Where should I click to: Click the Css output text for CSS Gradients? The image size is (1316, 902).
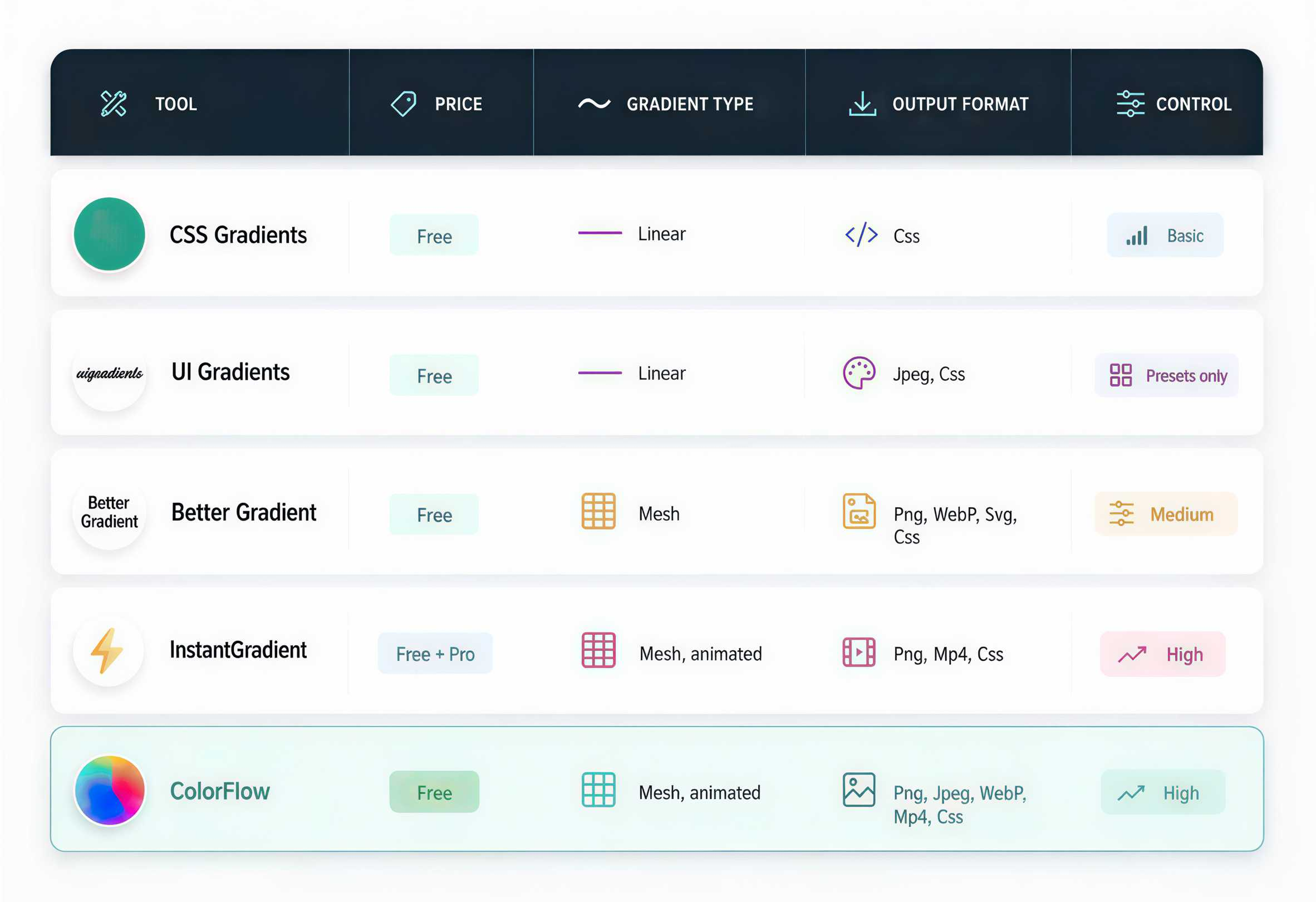906,236
